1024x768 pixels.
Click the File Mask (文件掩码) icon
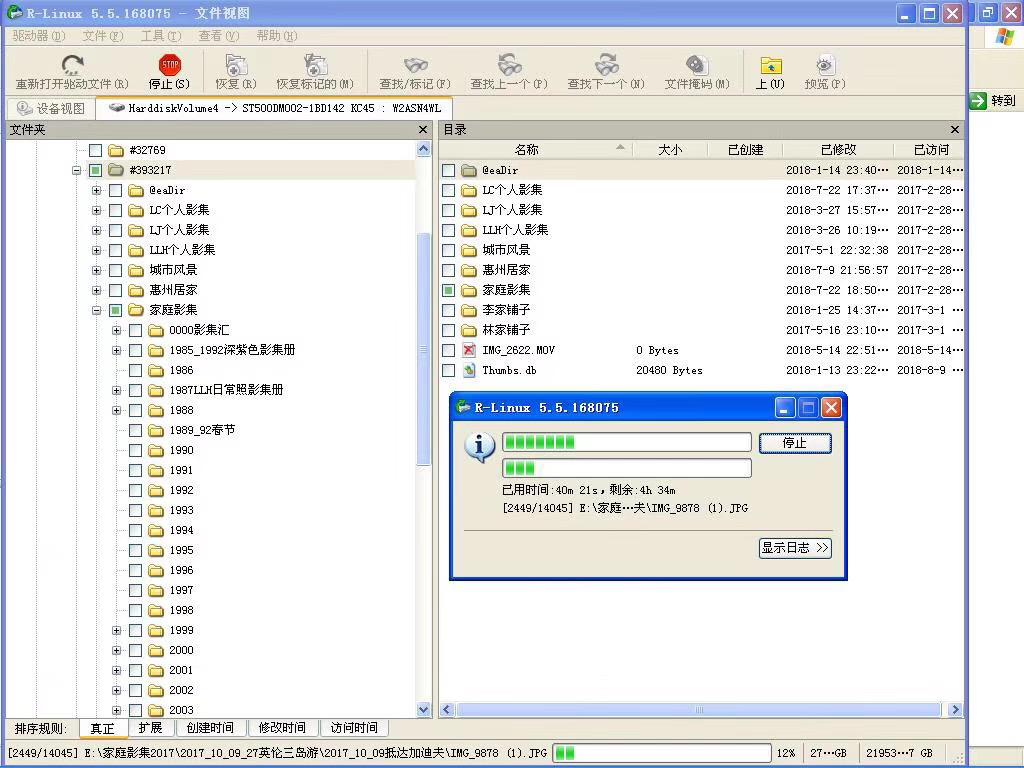point(697,65)
